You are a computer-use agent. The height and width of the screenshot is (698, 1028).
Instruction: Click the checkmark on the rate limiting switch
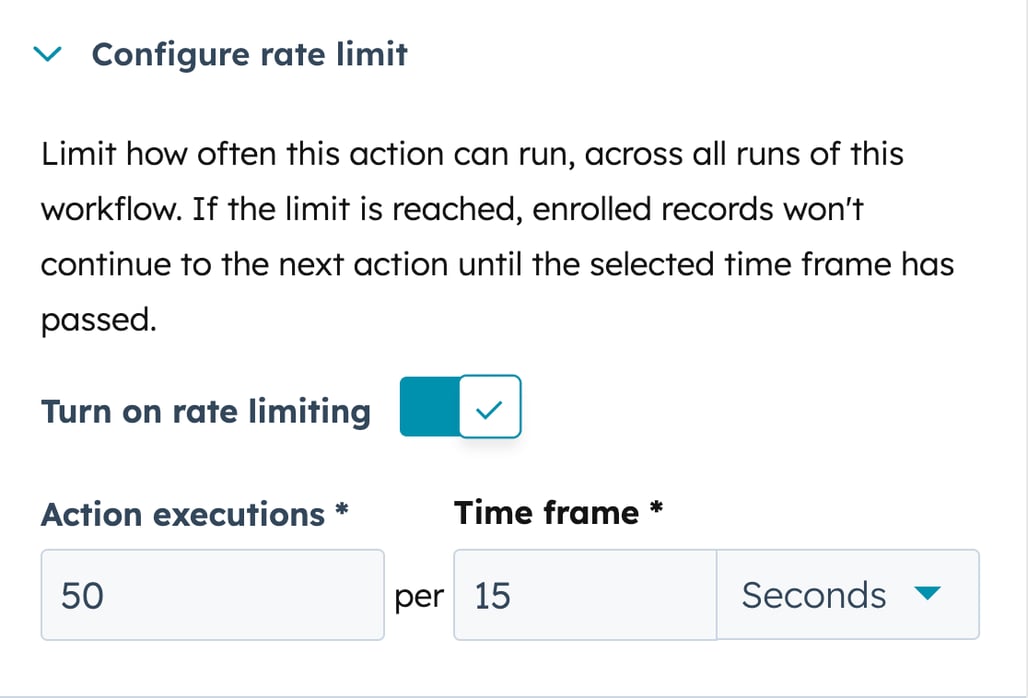click(x=490, y=406)
